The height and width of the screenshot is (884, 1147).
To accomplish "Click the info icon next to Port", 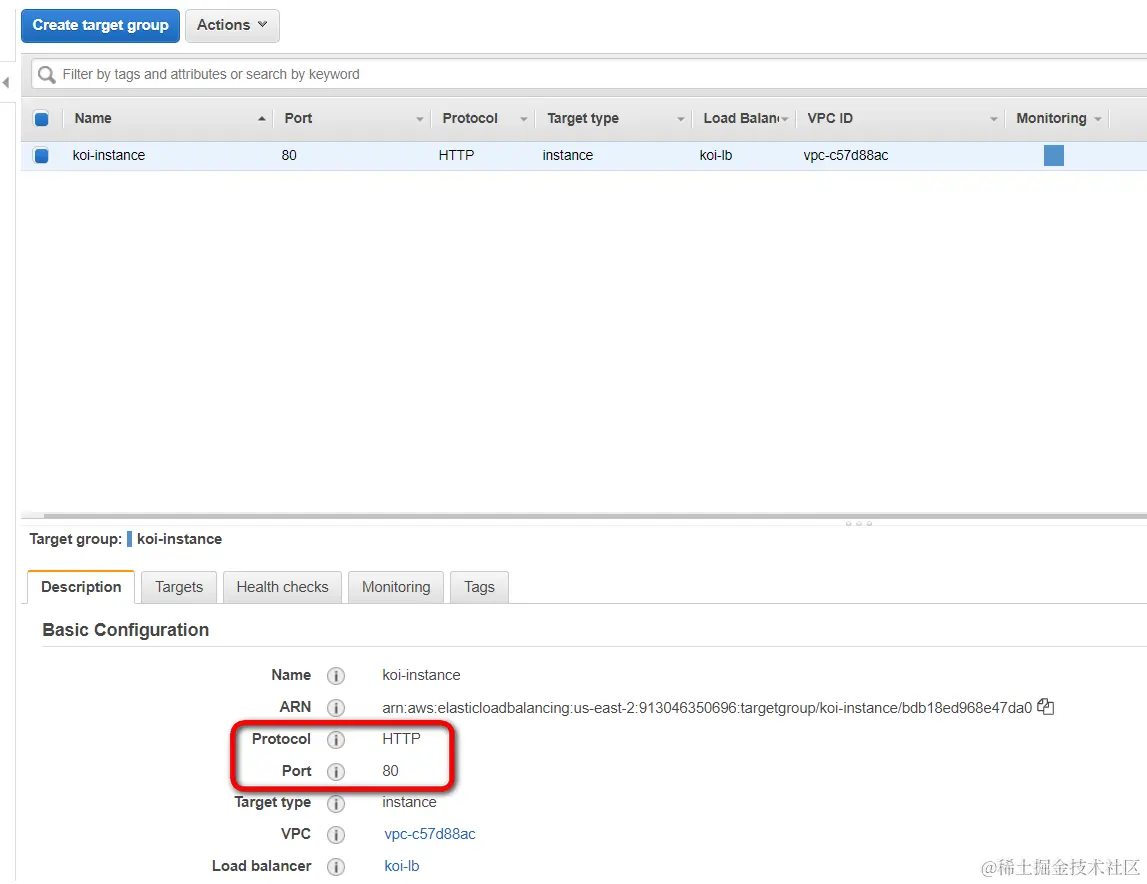I will [336, 771].
